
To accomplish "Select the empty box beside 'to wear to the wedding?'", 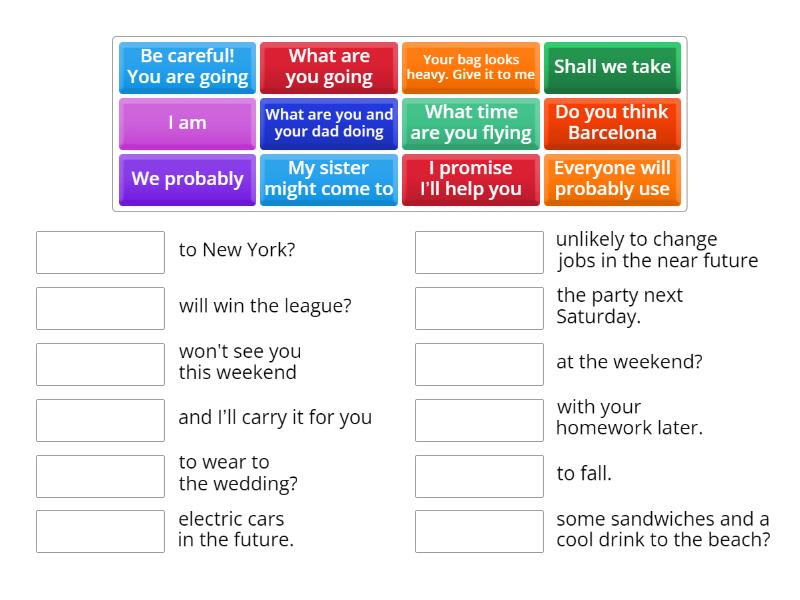I will pos(100,476).
